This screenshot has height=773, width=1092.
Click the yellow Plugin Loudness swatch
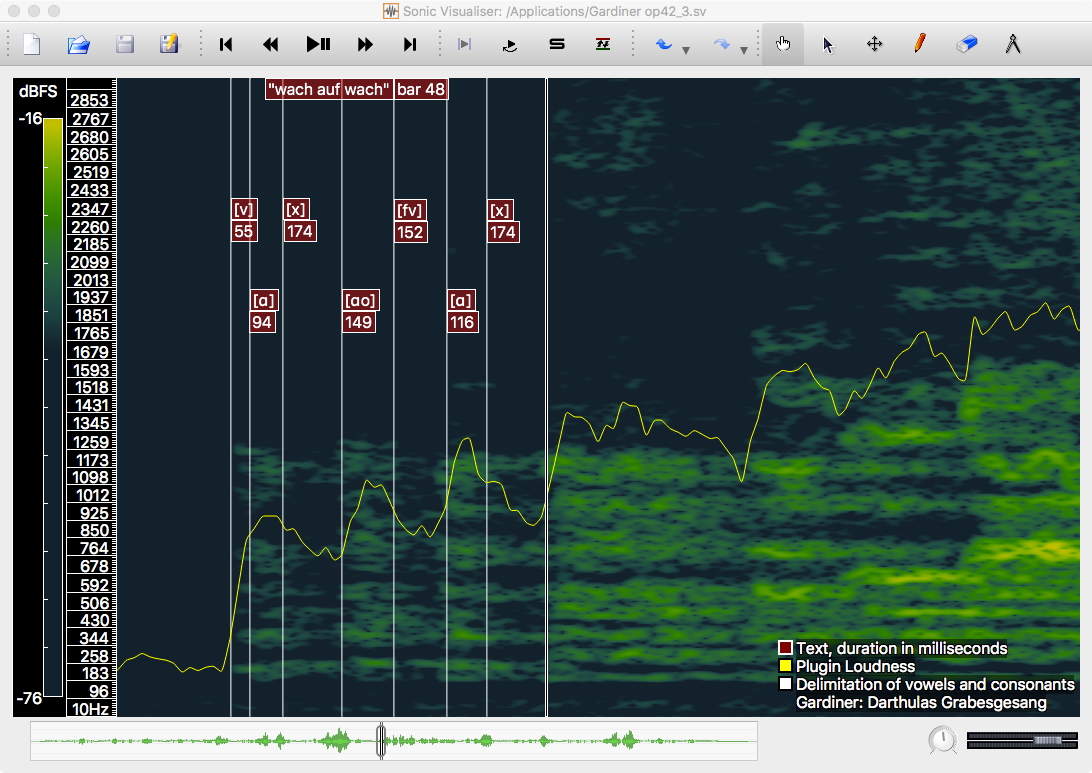coord(785,666)
